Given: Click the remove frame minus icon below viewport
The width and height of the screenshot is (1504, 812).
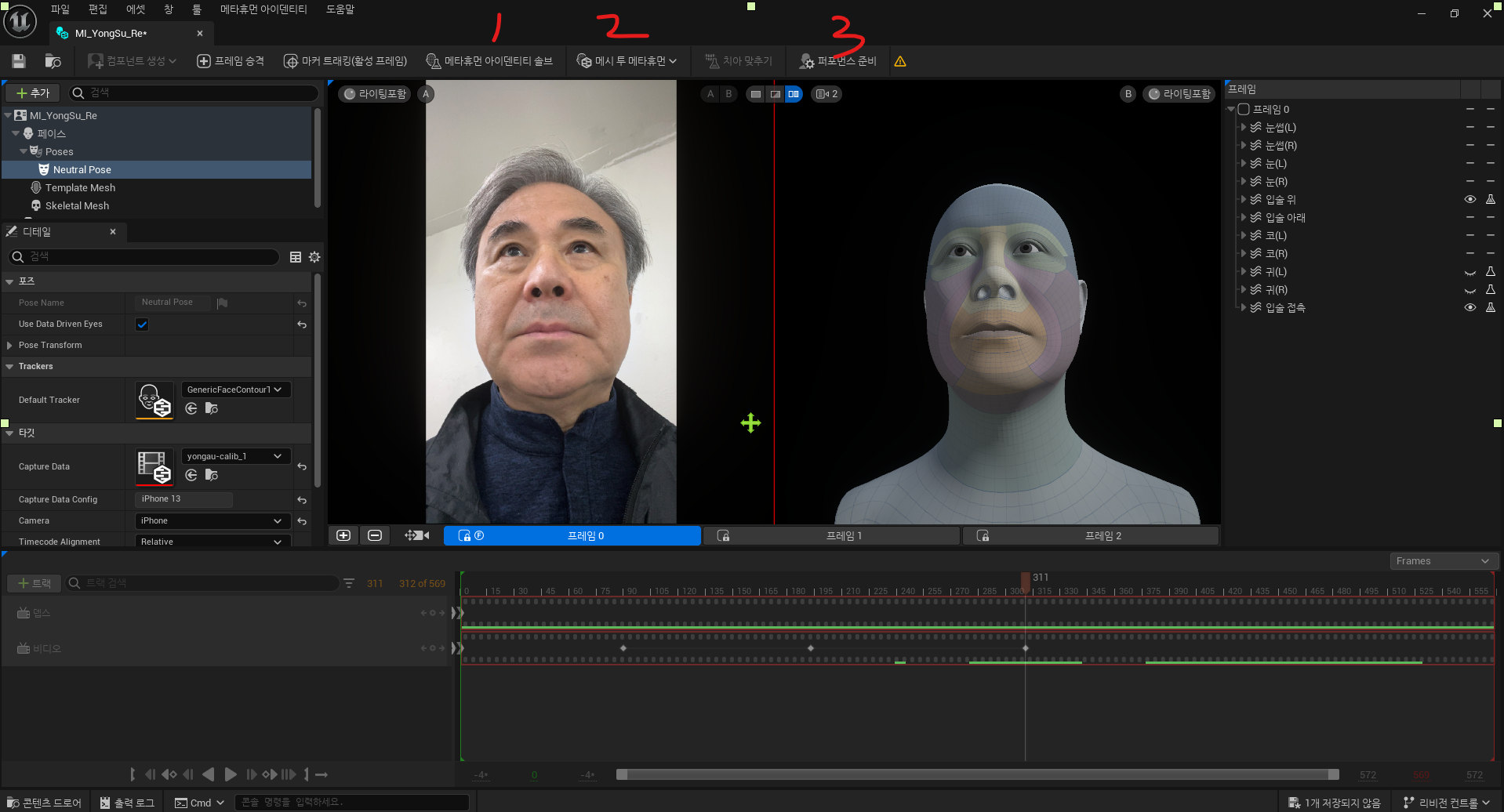Looking at the screenshot, I should (x=375, y=535).
